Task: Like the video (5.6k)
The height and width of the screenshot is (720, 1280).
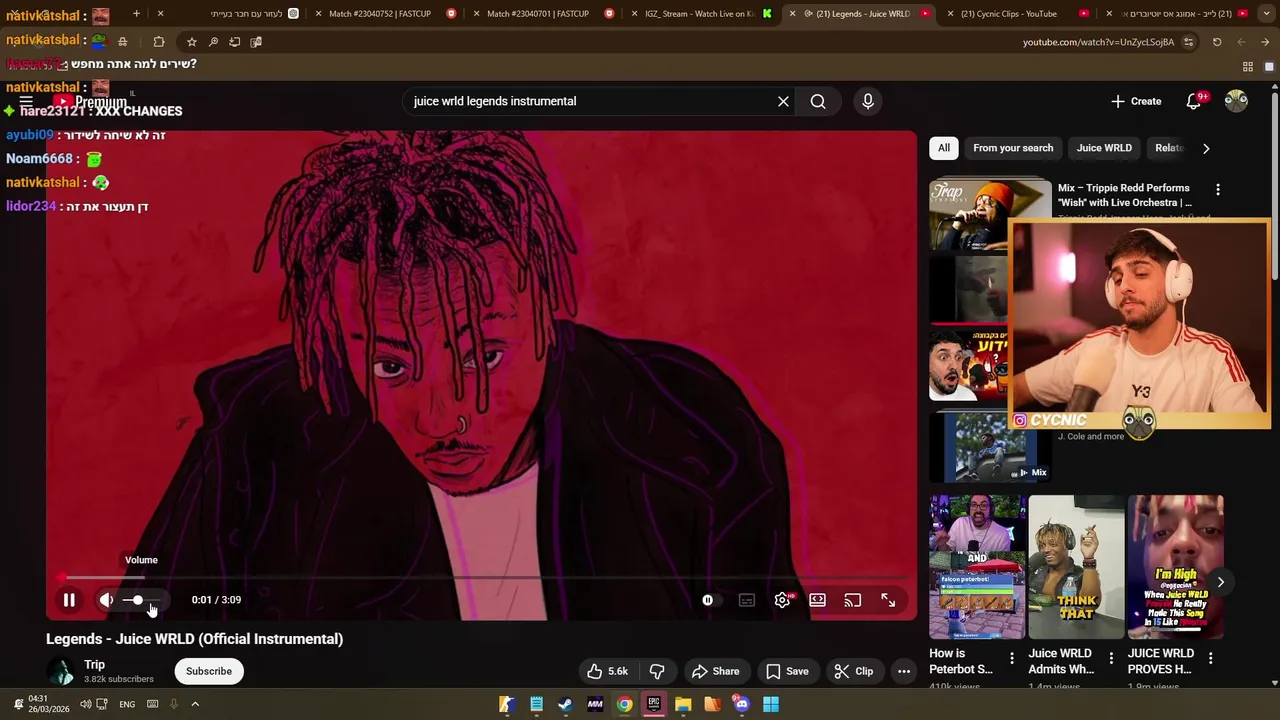Action: (607, 671)
